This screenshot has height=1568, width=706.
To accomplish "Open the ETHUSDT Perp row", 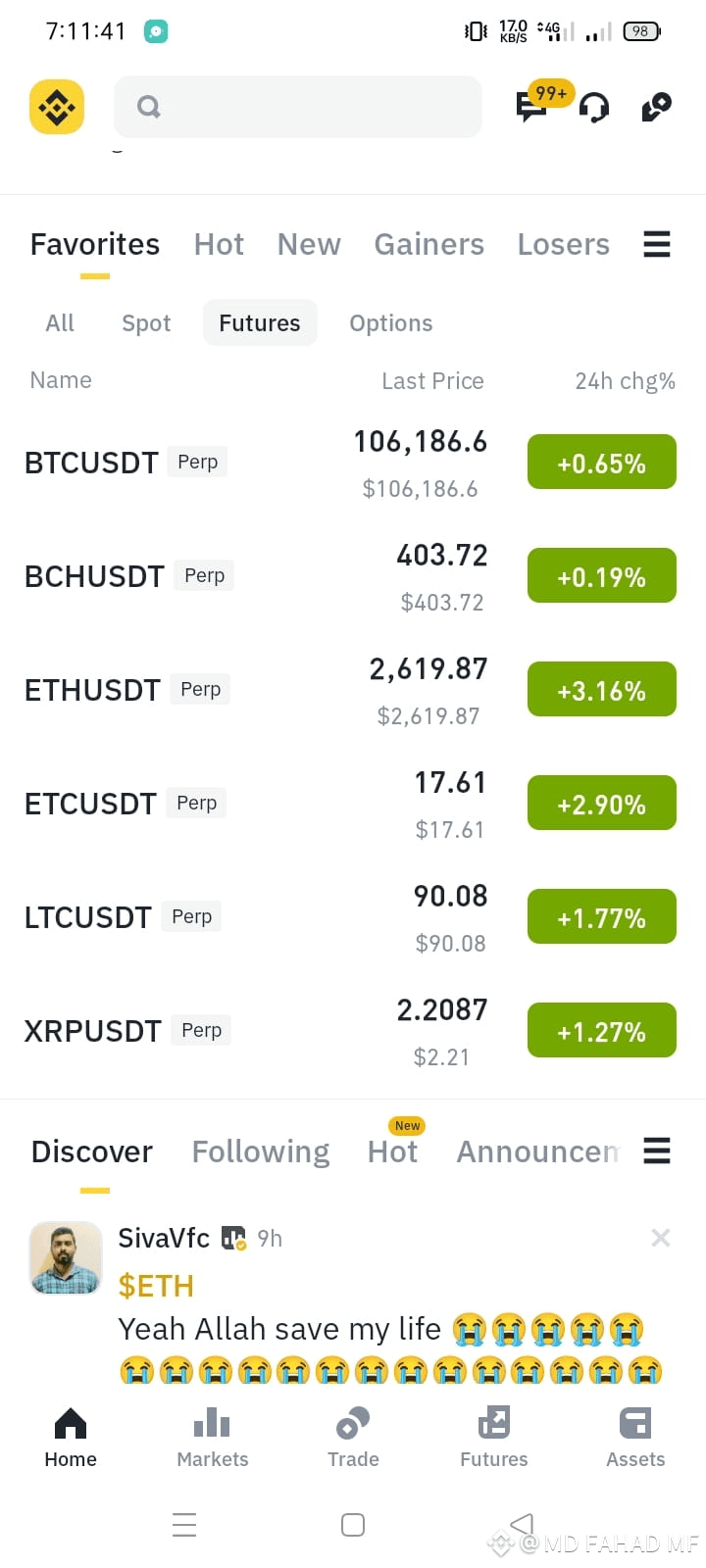I will tap(353, 690).
